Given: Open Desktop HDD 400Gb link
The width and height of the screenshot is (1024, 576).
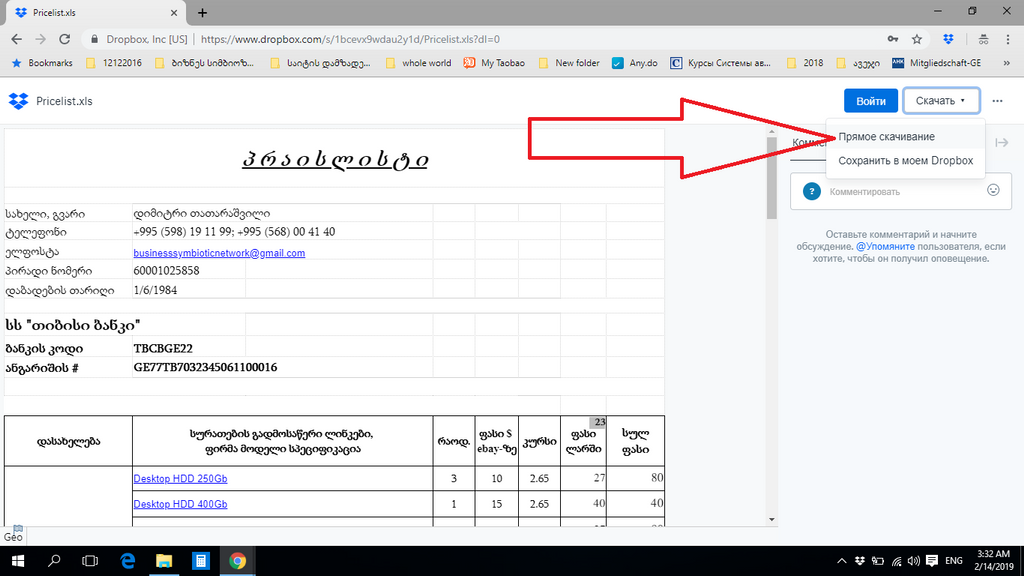Looking at the screenshot, I should (180, 504).
